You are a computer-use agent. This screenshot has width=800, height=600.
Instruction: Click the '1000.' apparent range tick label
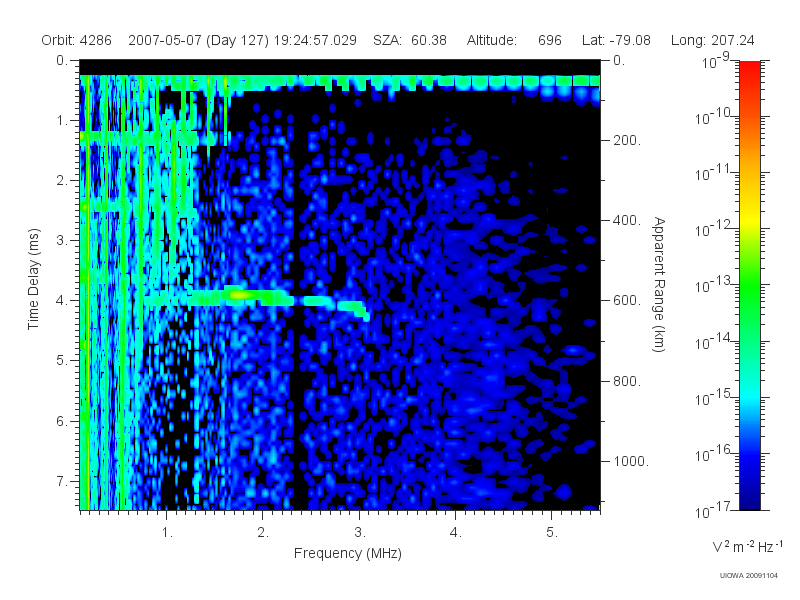click(x=631, y=461)
